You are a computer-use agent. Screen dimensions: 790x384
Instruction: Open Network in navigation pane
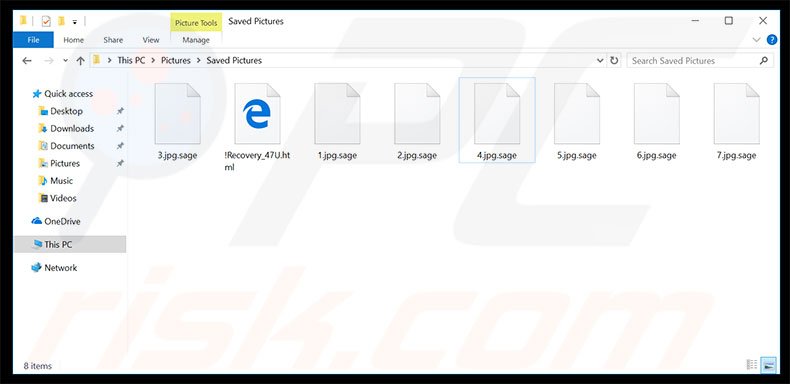(x=60, y=268)
